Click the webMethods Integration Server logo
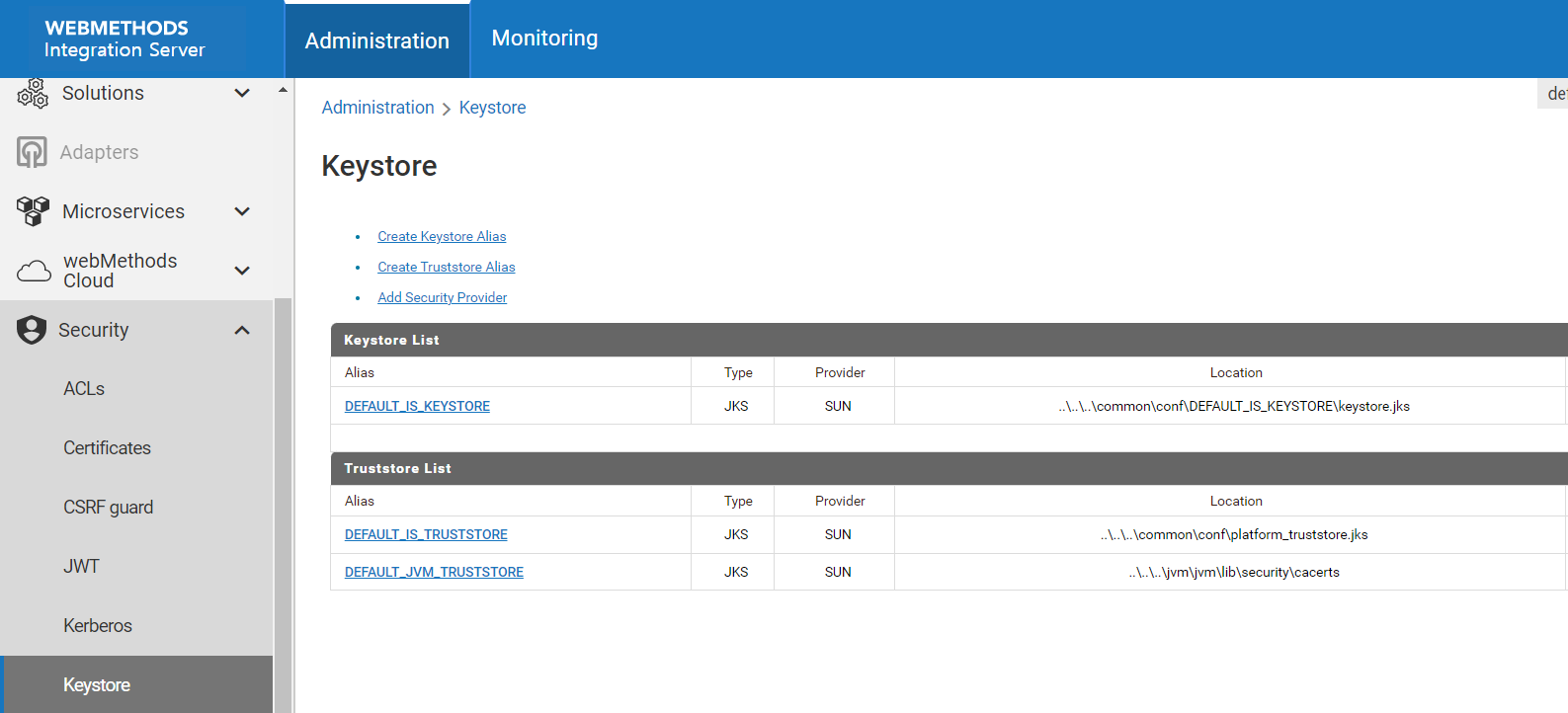The width and height of the screenshot is (1568, 713). (x=124, y=39)
